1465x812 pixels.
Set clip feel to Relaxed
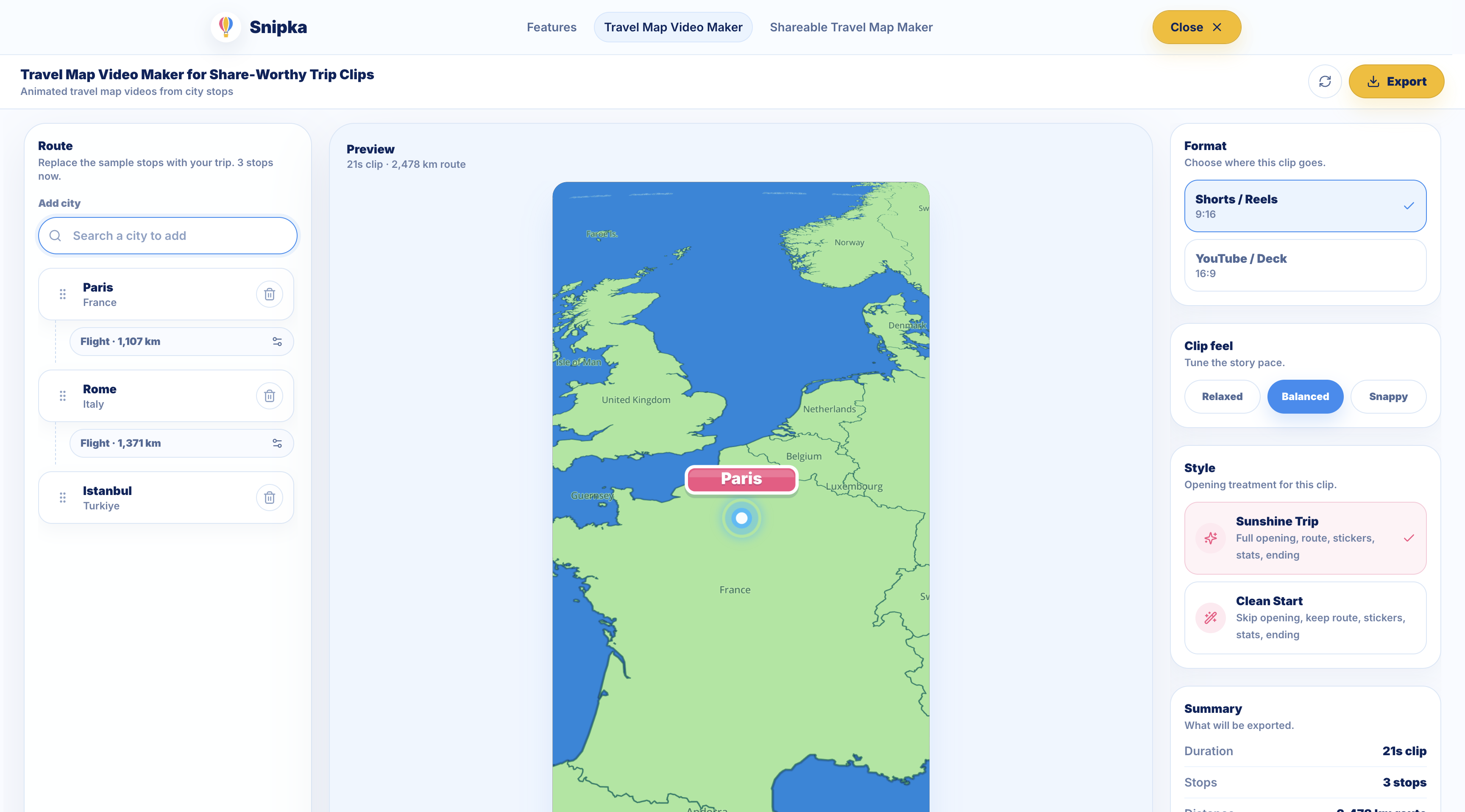coord(1222,396)
